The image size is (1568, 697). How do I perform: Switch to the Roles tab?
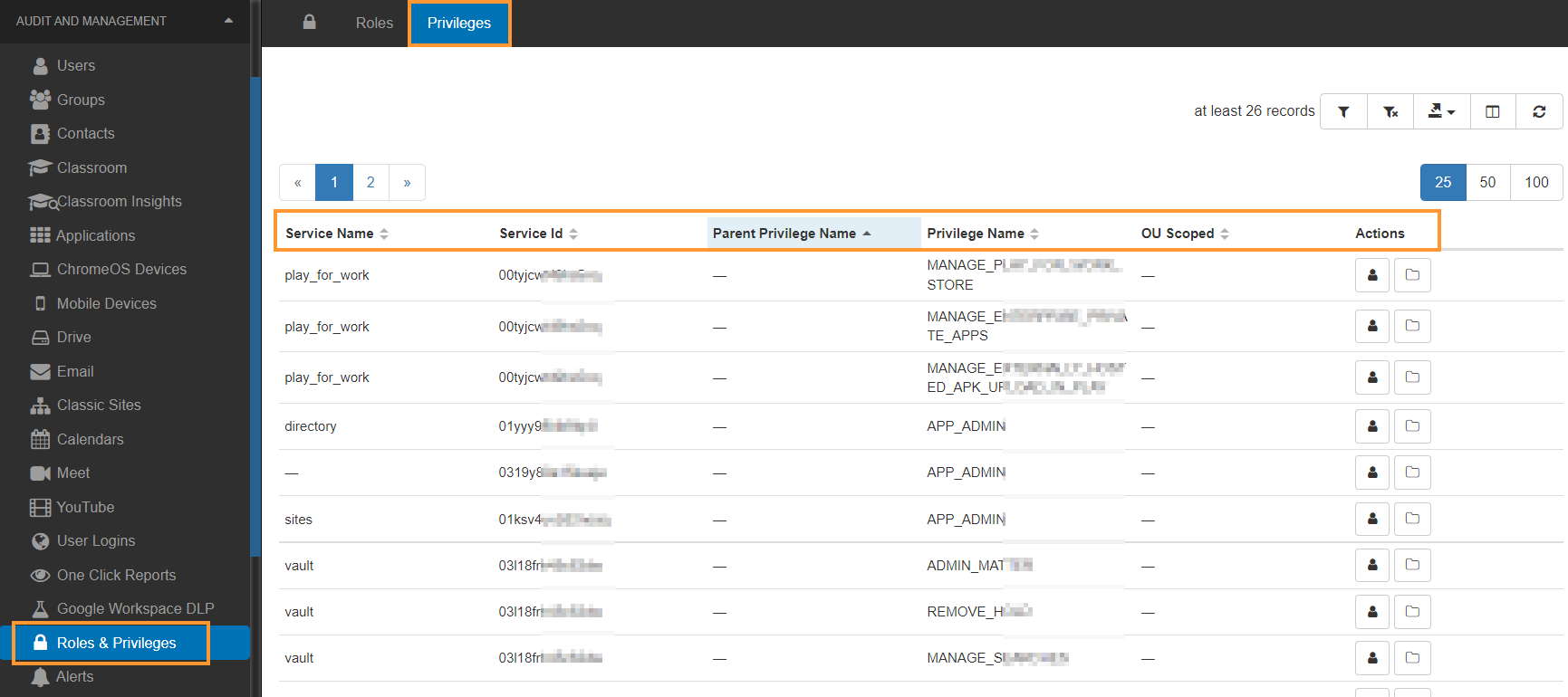click(x=374, y=23)
